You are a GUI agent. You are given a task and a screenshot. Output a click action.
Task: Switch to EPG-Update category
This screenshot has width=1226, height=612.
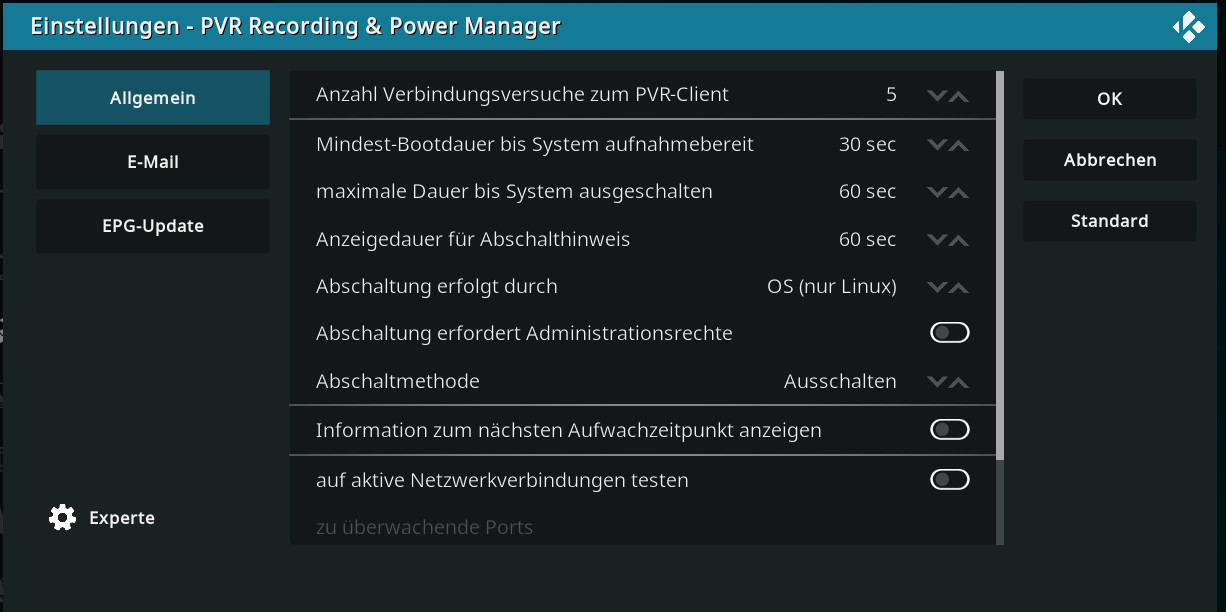point(153,226)
